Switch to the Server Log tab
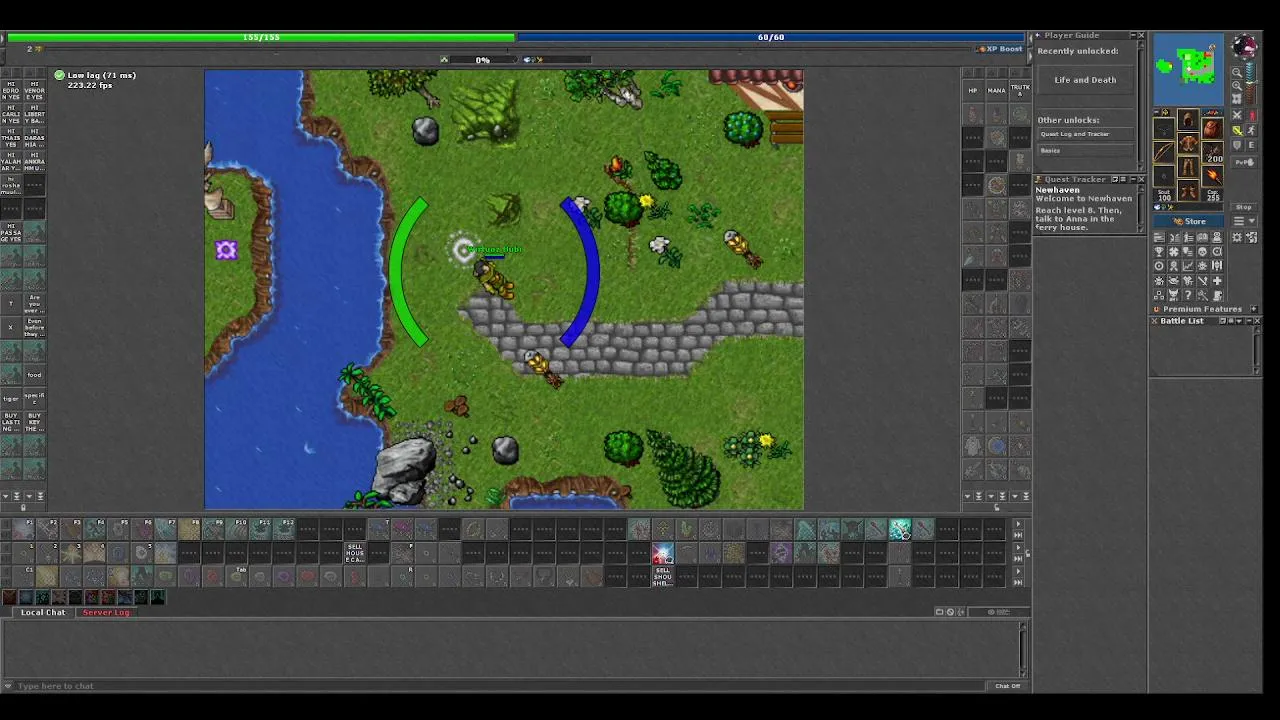The image size is (1280, 720). (x=106, y=612)
